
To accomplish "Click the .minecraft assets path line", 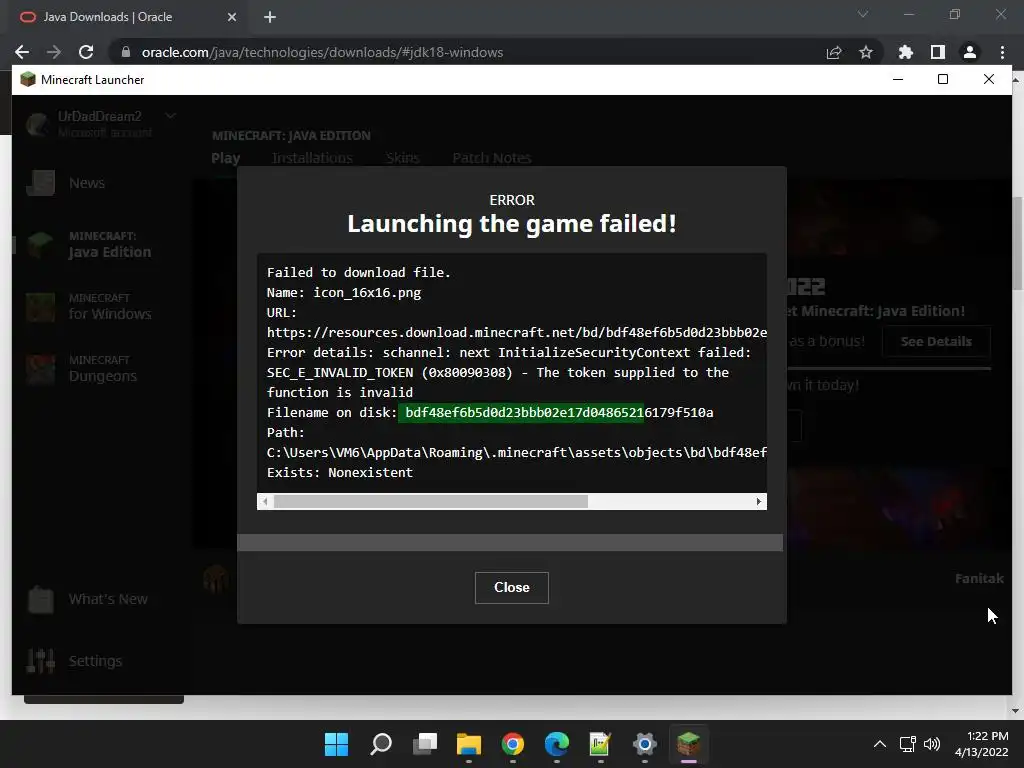I will point(517,453).
